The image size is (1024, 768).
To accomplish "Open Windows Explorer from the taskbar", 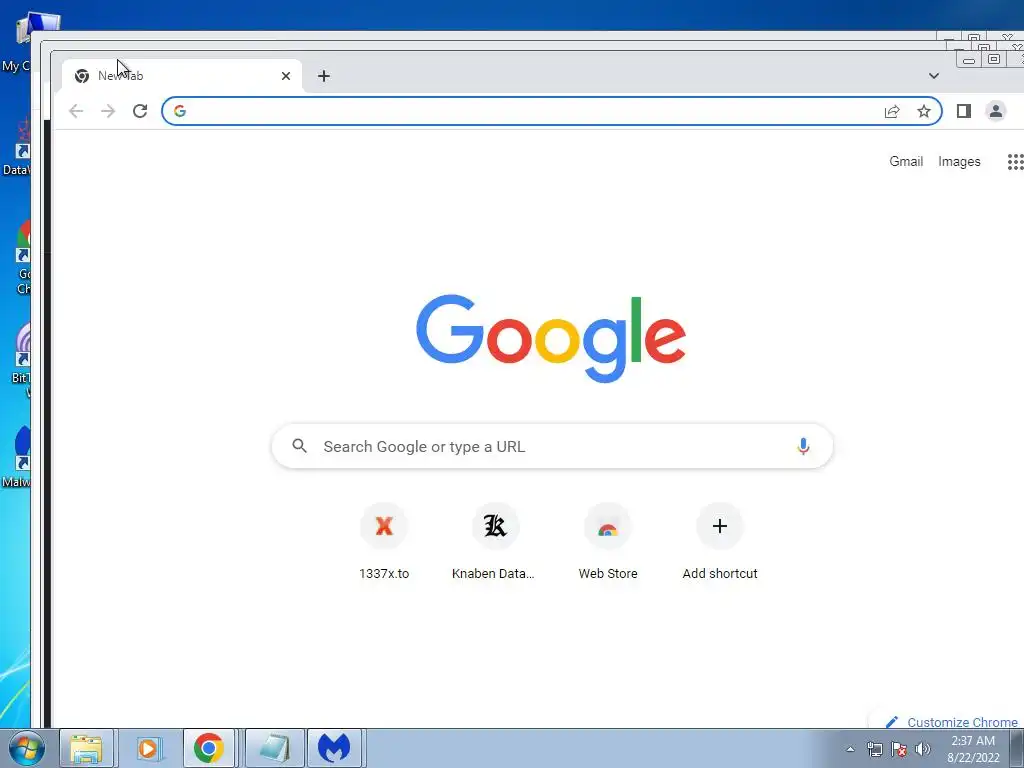I will click(86, 748).
